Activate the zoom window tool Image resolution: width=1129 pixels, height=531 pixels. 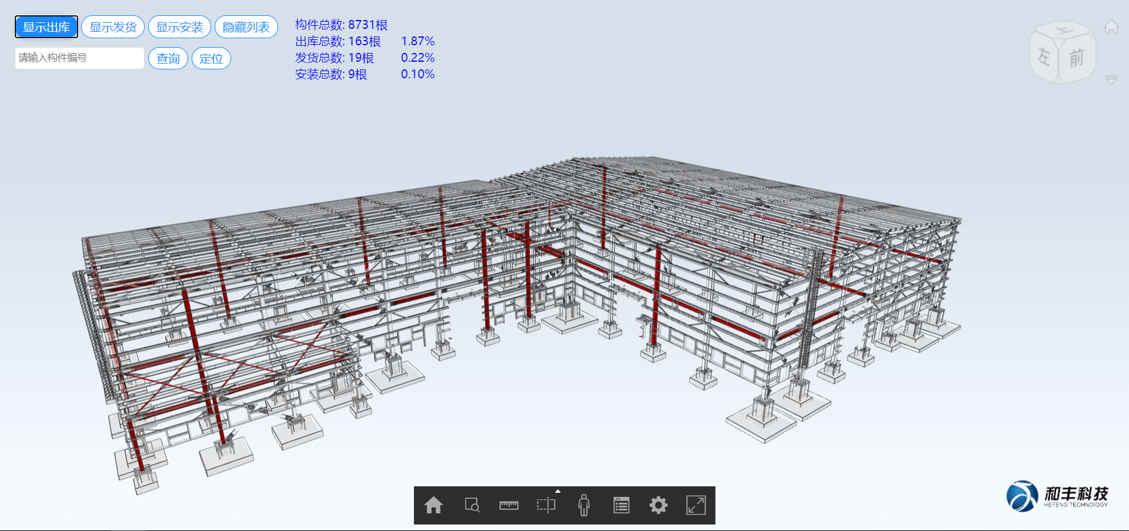472,505
